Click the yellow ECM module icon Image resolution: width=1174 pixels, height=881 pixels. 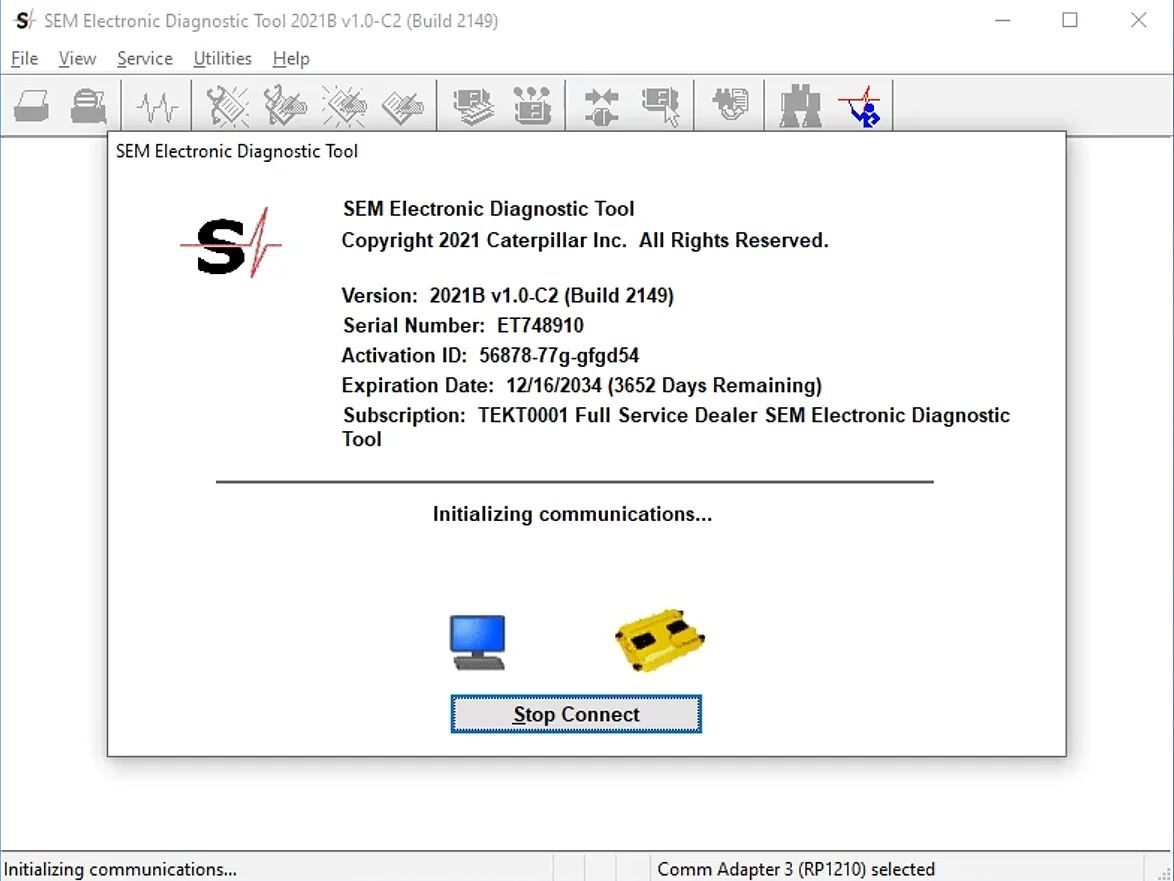click(660, 640)
